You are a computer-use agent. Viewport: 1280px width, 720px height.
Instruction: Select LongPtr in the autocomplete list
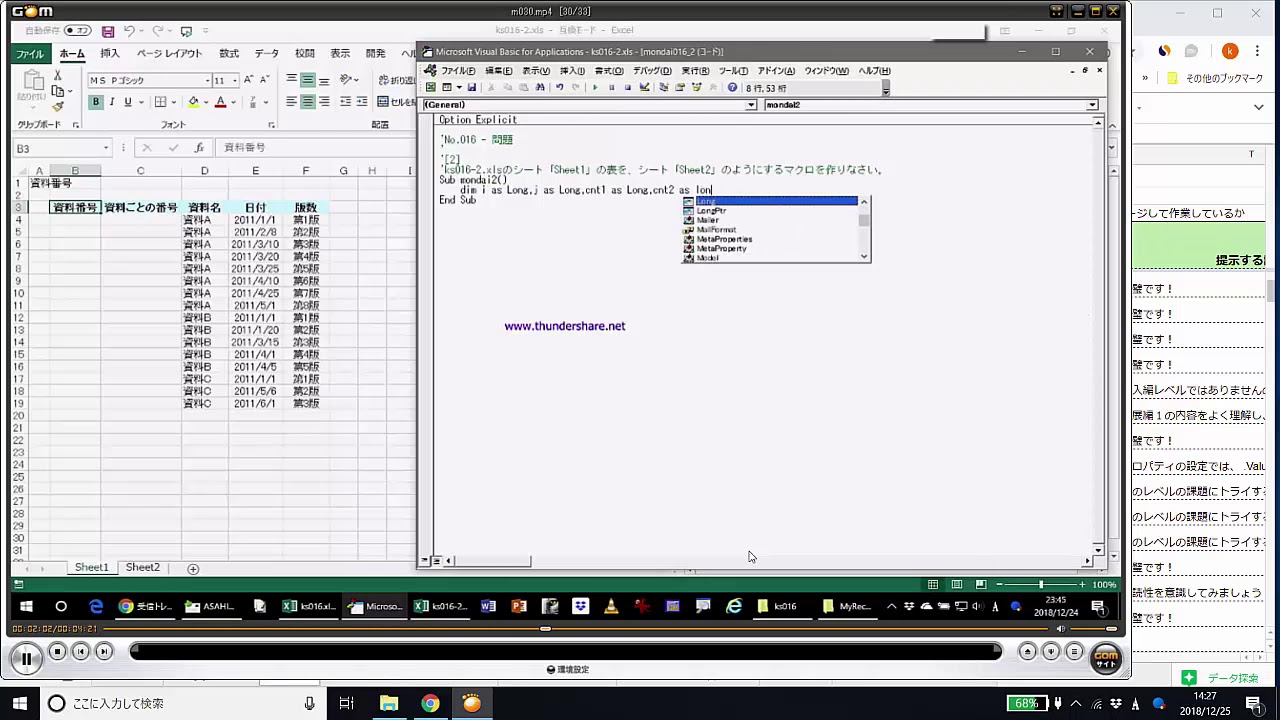[711, 211]
